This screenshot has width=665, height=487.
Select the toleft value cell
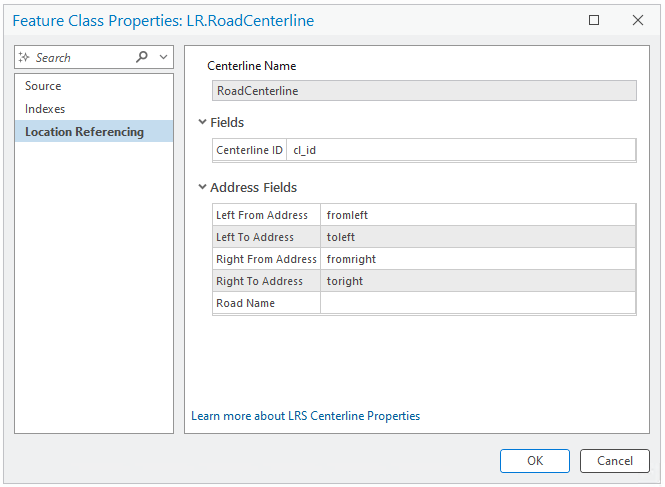tap(478, 237)
